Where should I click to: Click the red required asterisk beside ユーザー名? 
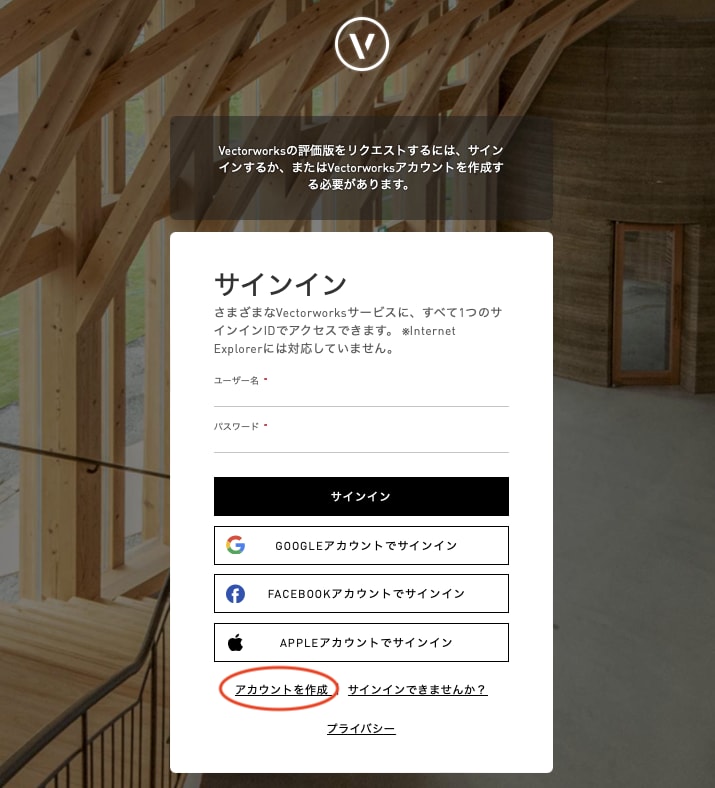(265, 378)
